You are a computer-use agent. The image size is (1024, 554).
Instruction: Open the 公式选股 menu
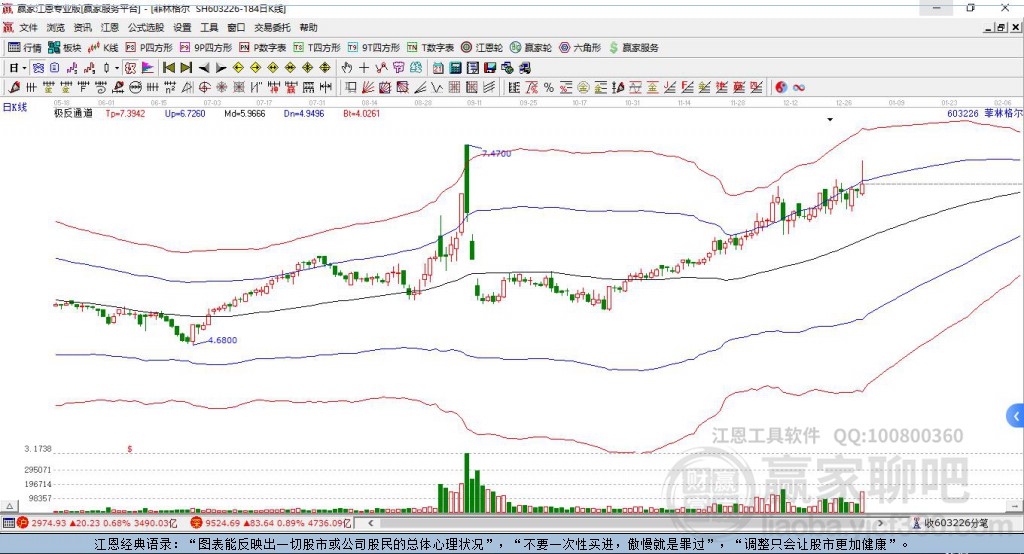[146, 27]
